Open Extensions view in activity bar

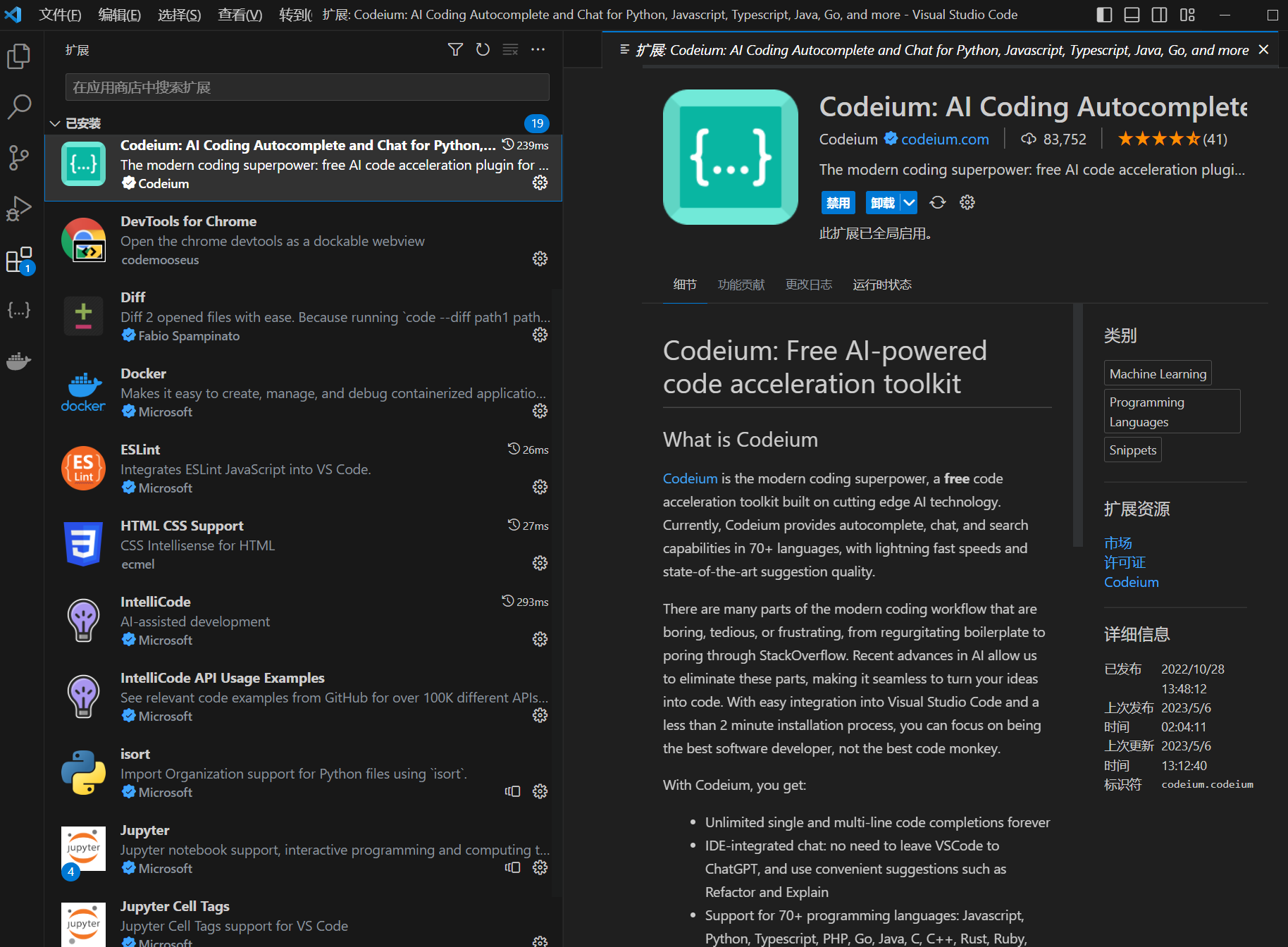[x=19, y=259]
